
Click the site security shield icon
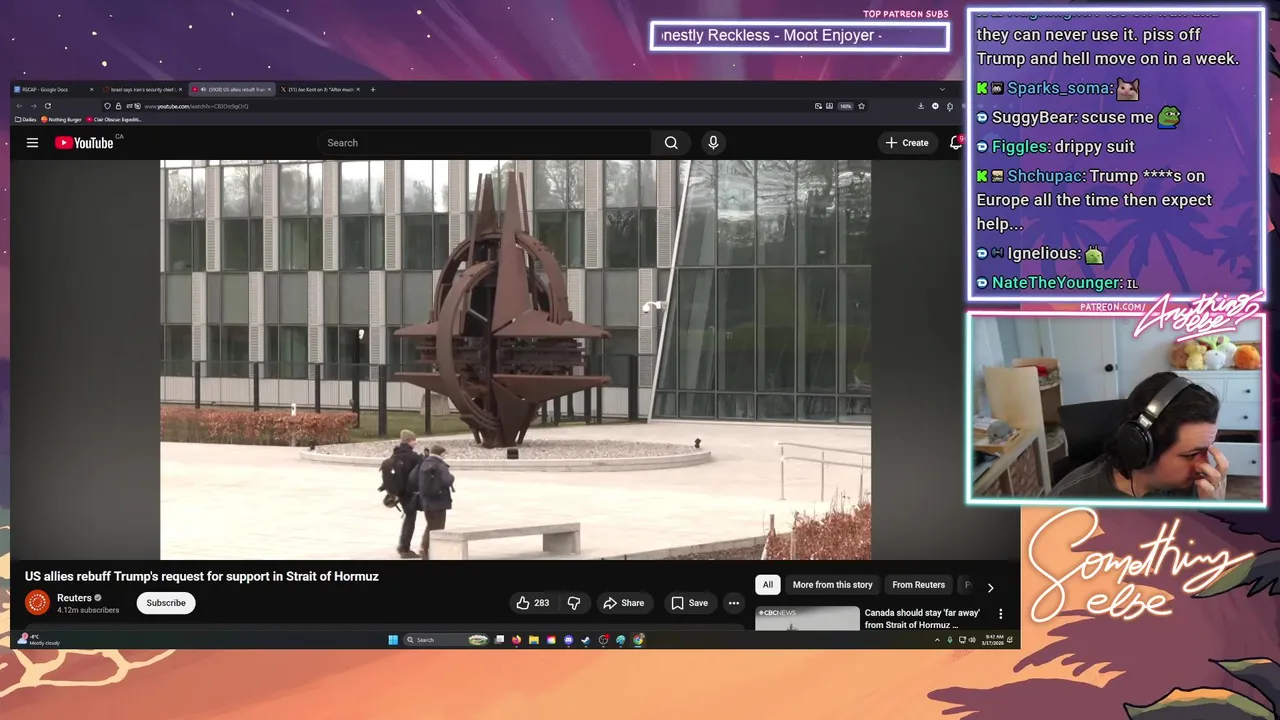point(107,106)
